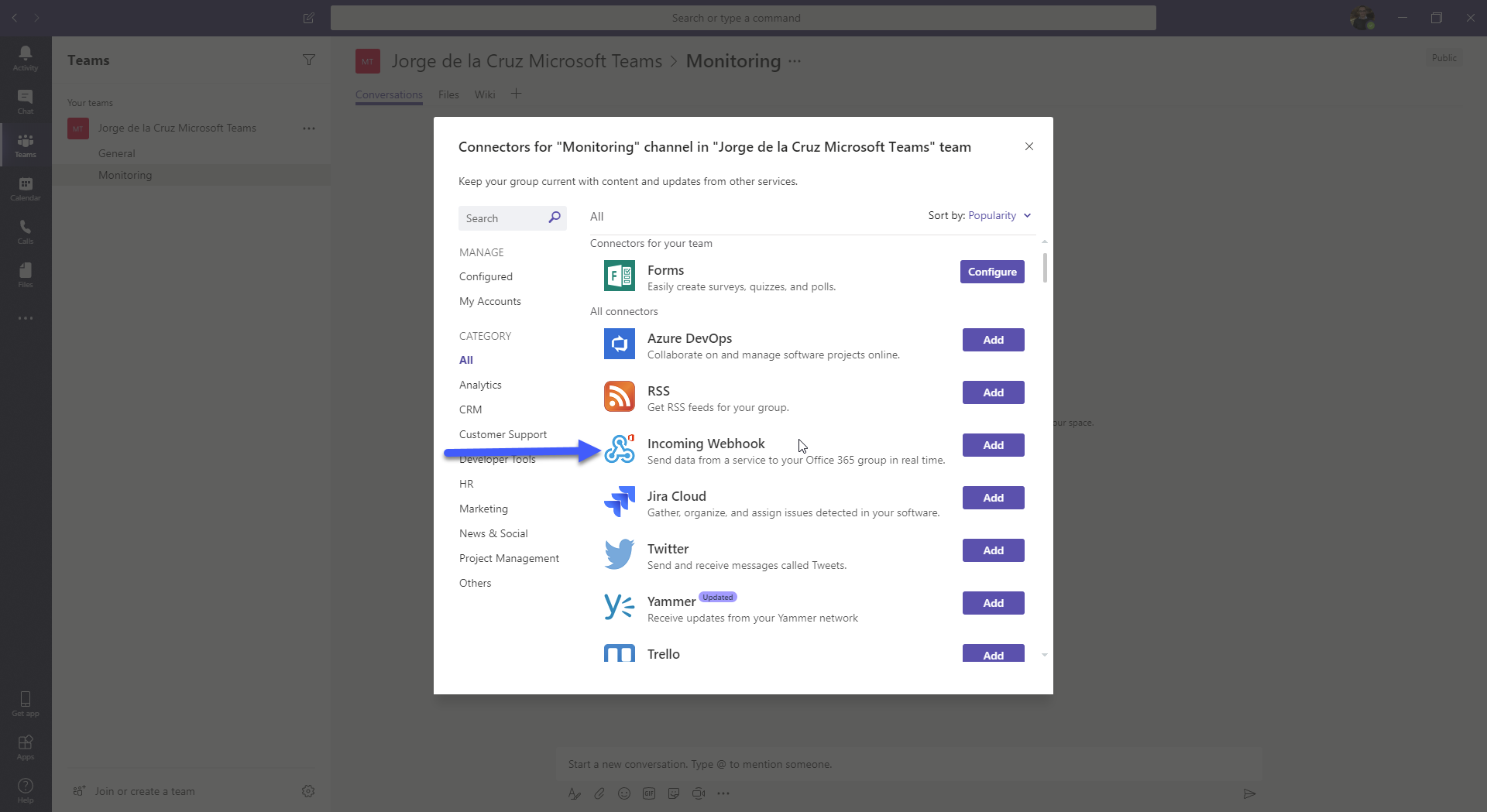Click the Twitter bird connector icon
The height and width of the screenshot is (812, 1487).
(620, 554)
